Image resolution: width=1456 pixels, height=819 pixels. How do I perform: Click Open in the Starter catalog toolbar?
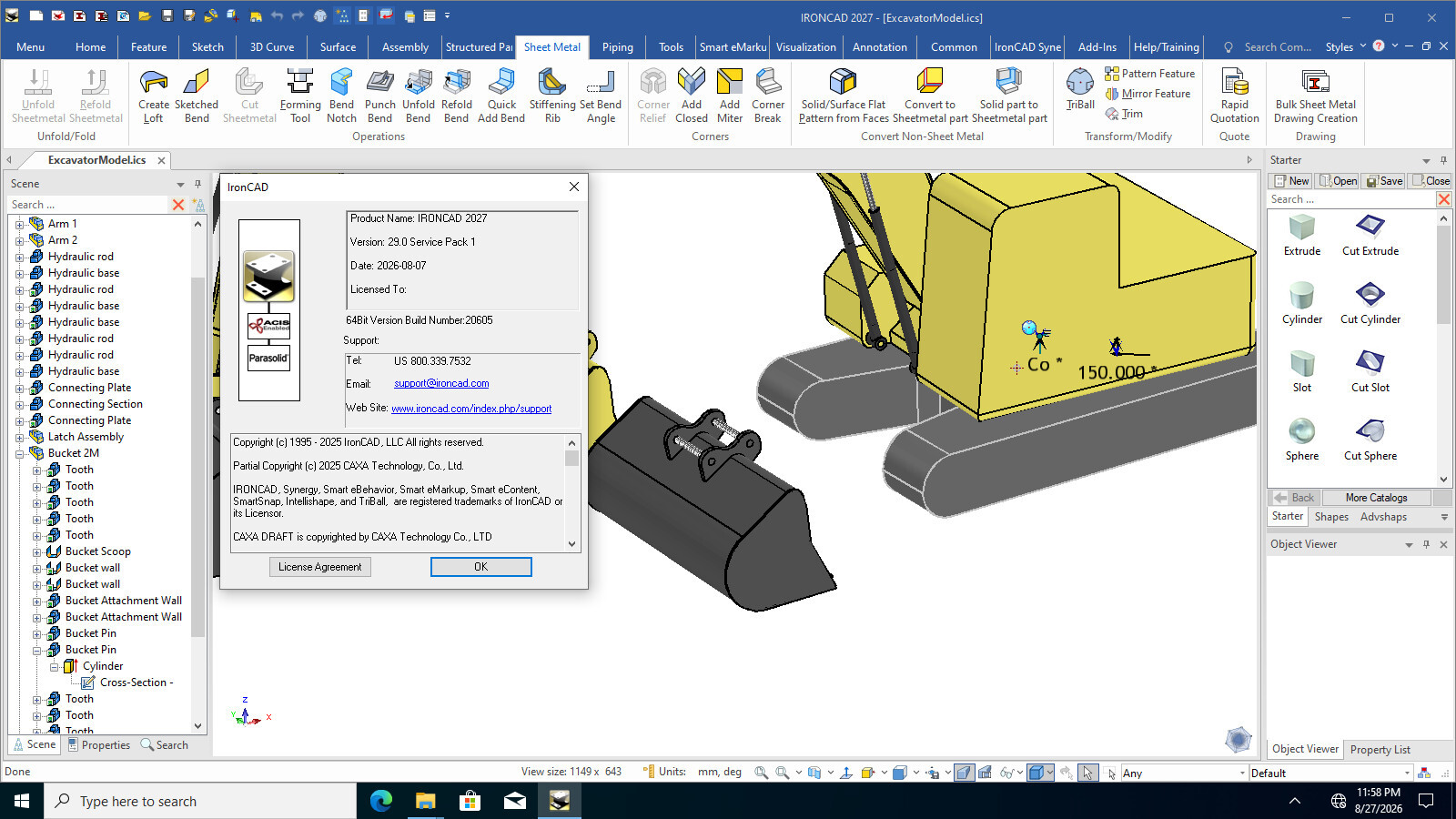[1338, 181]
